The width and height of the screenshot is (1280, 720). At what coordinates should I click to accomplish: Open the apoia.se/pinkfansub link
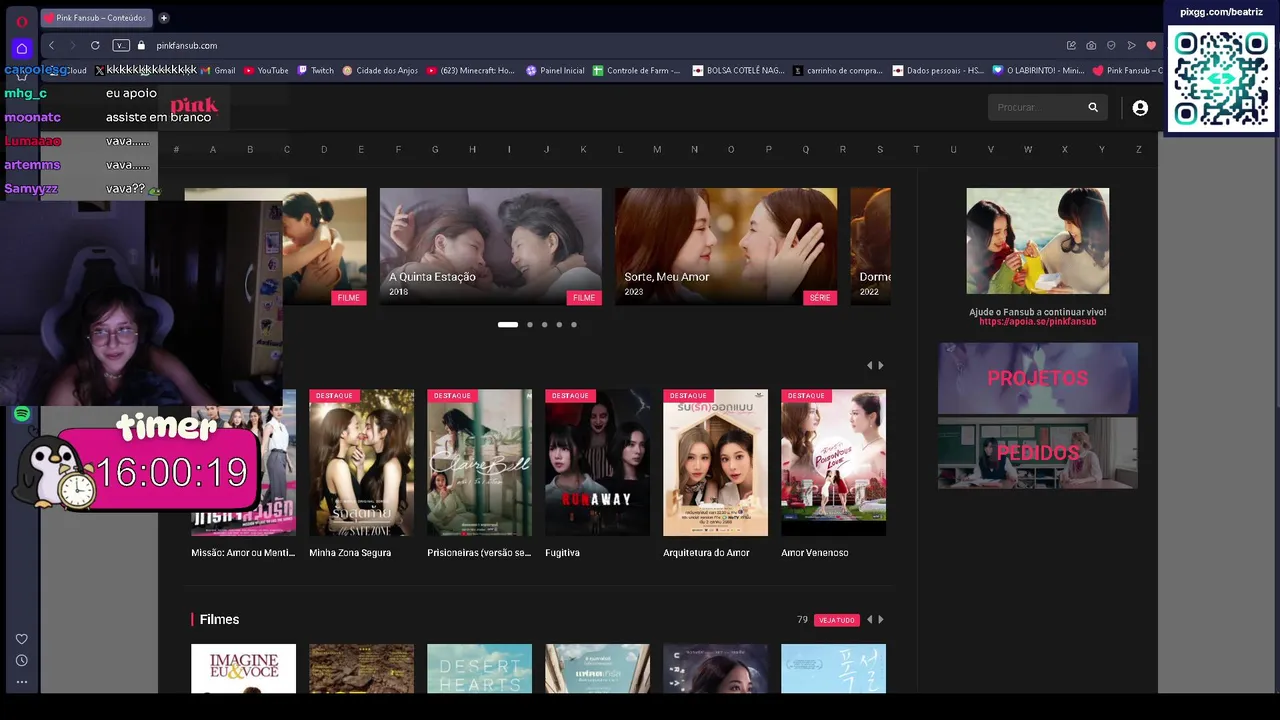click(x=1038, y=322)
